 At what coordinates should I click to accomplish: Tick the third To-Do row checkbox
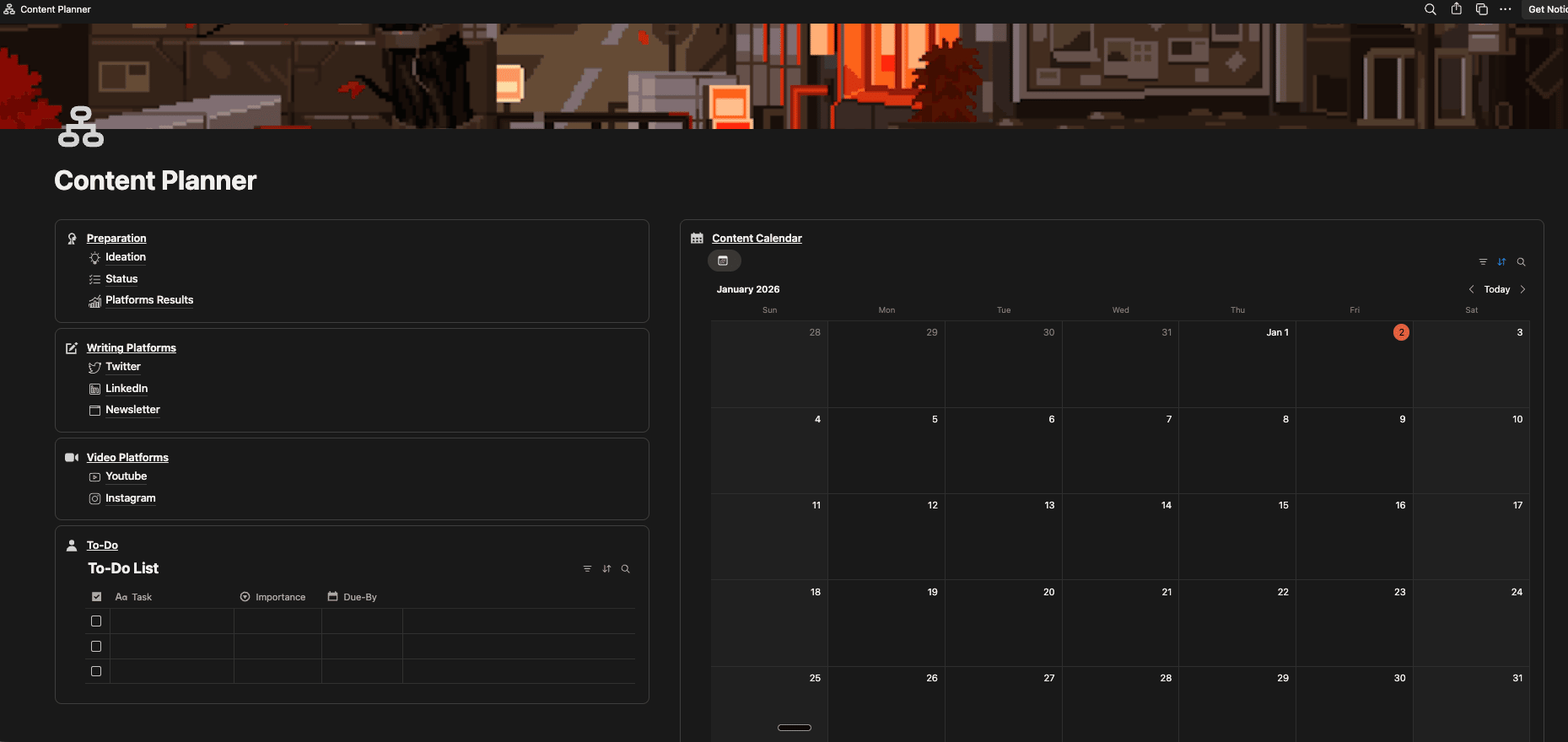click(96, 672)
